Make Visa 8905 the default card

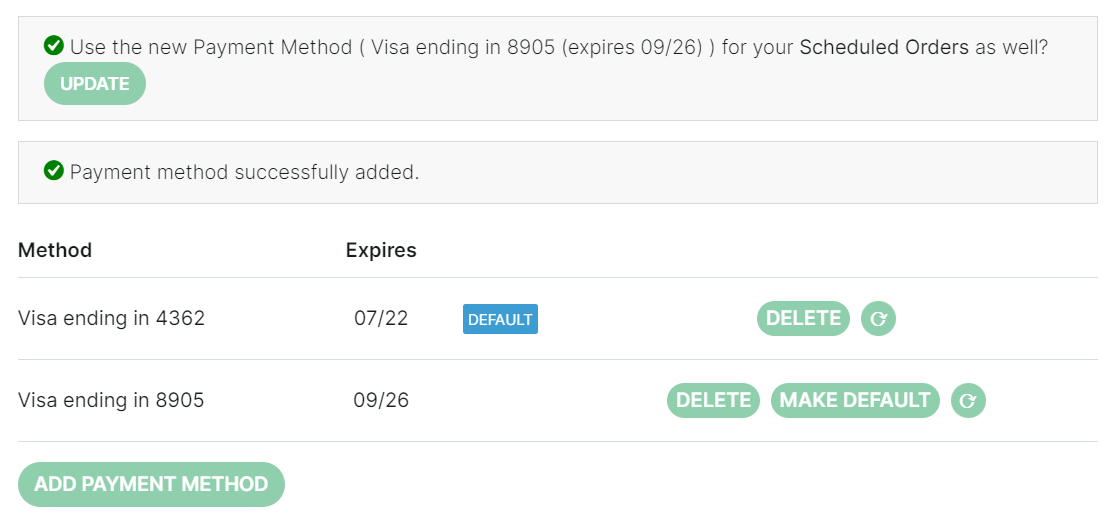pyautogui.click(x=855, y=400)
